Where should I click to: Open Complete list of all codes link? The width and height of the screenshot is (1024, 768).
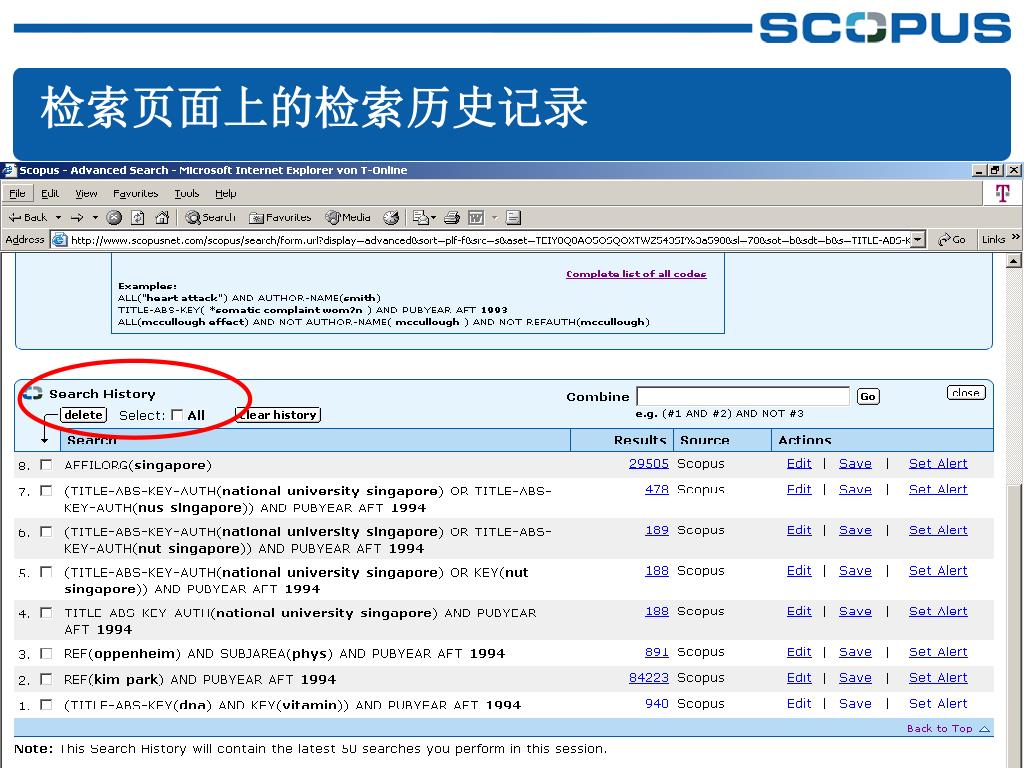[x=636, y=274]
